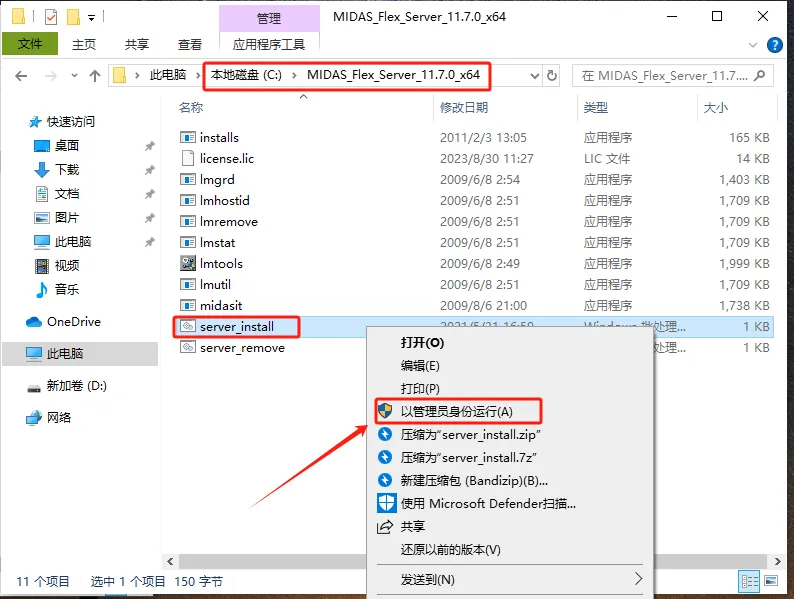Expand the ribbon chevron

point(753,45)
